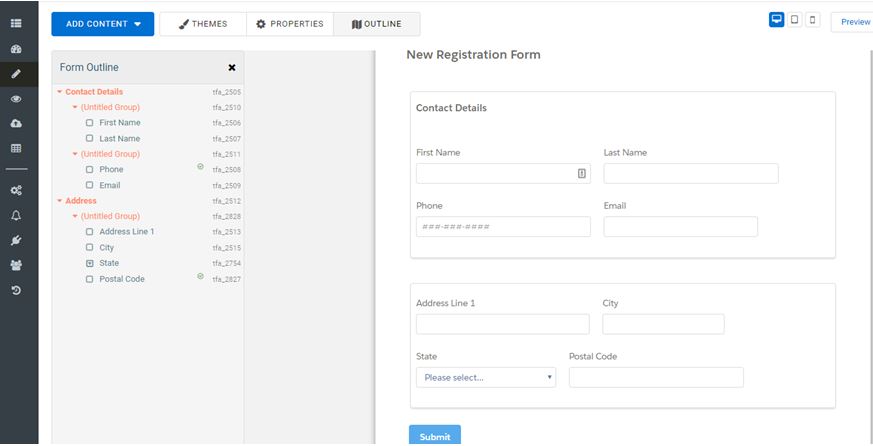Click green check icon beside Postal Code
Image resolution: width=873 pixels, height=446 pixels.
click(x=200, y=276)
